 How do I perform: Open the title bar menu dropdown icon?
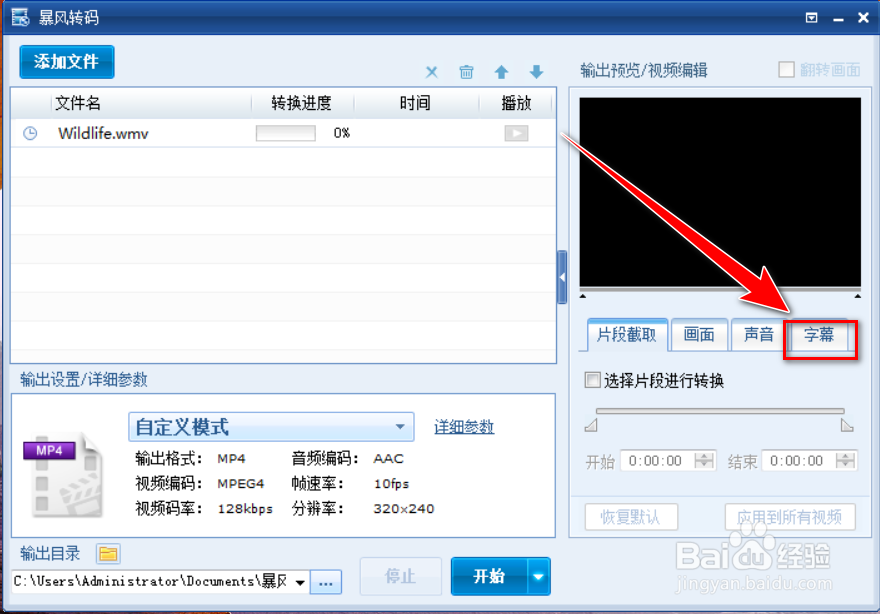(x=811, y=18)
